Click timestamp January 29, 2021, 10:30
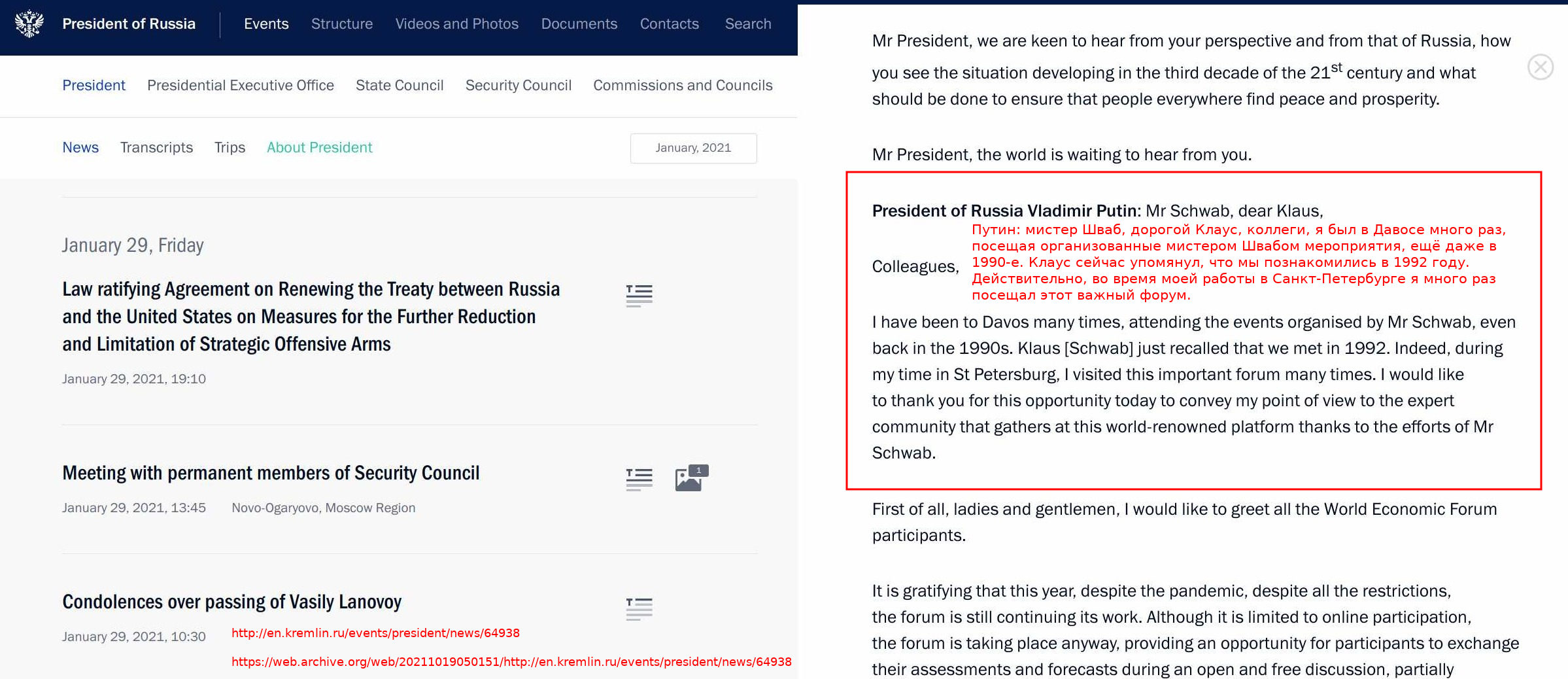 pos(134,636)
